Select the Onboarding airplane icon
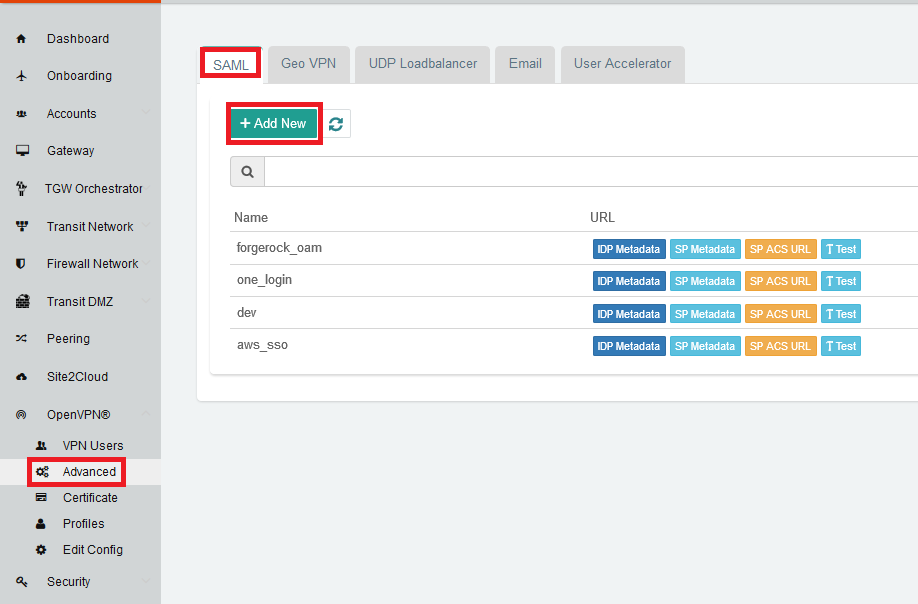Image resolution: width=918 pixels, height=604 pixels. (x=20, y=75)
